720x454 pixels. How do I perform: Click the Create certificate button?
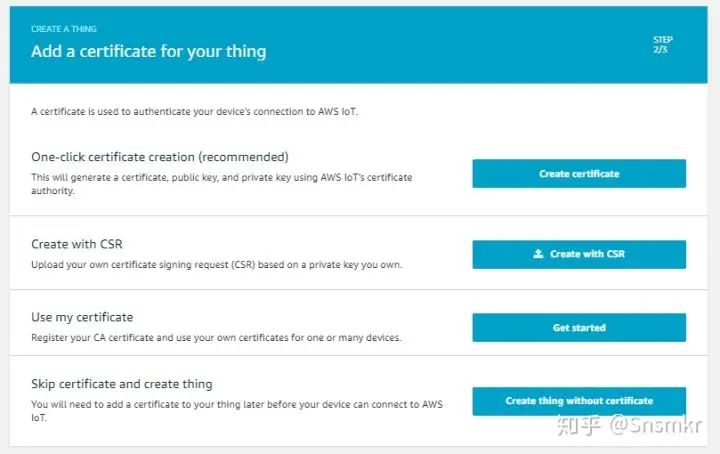coord(579,174)
